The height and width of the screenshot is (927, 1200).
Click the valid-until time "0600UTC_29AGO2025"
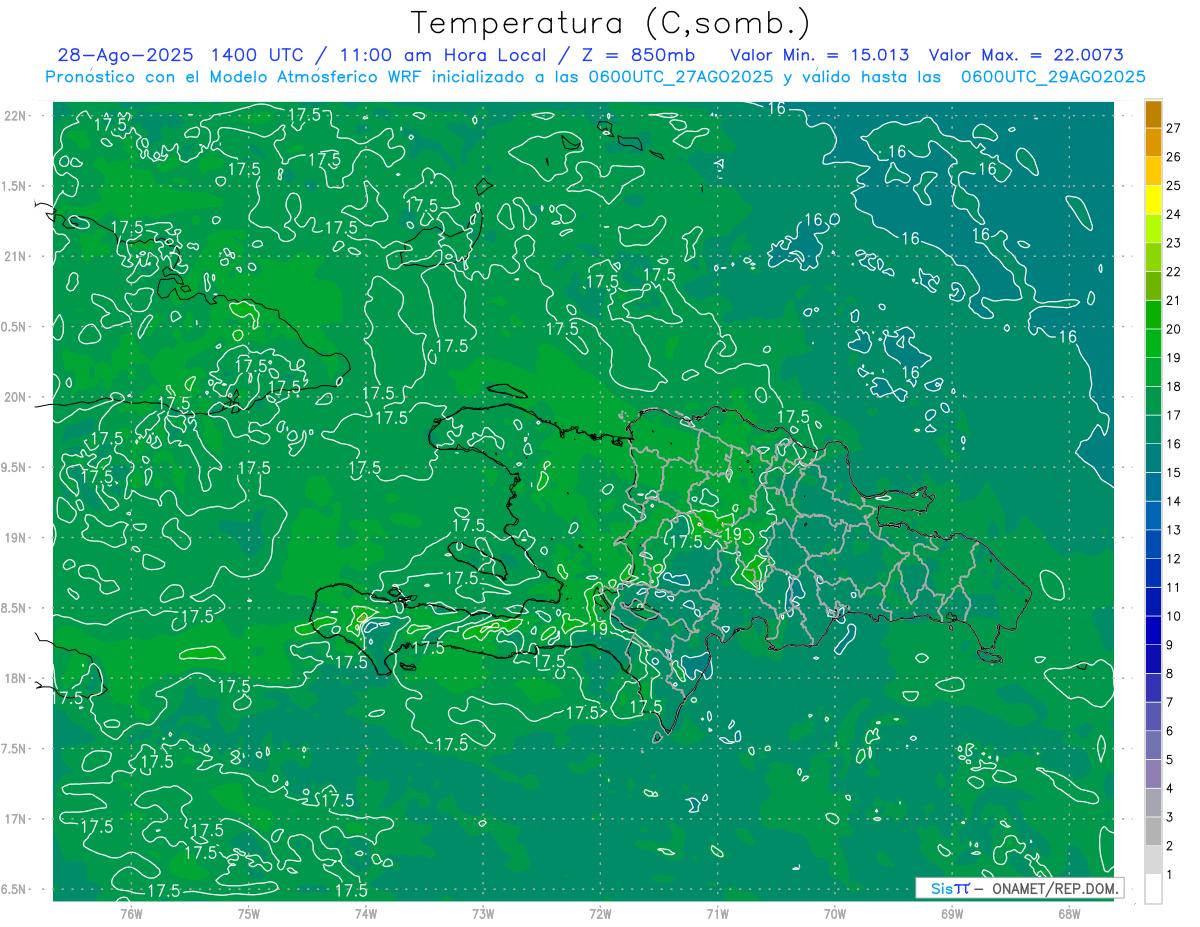coord(1053,77)
